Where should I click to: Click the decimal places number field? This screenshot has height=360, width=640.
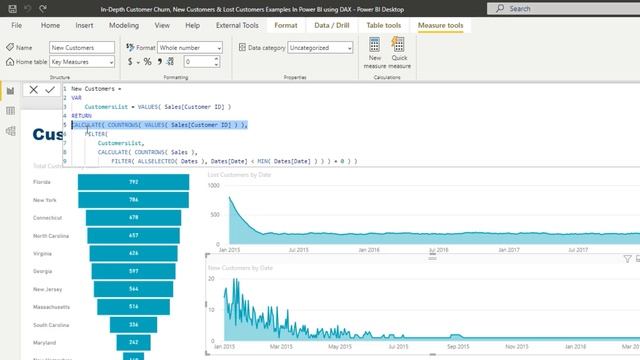198,62
